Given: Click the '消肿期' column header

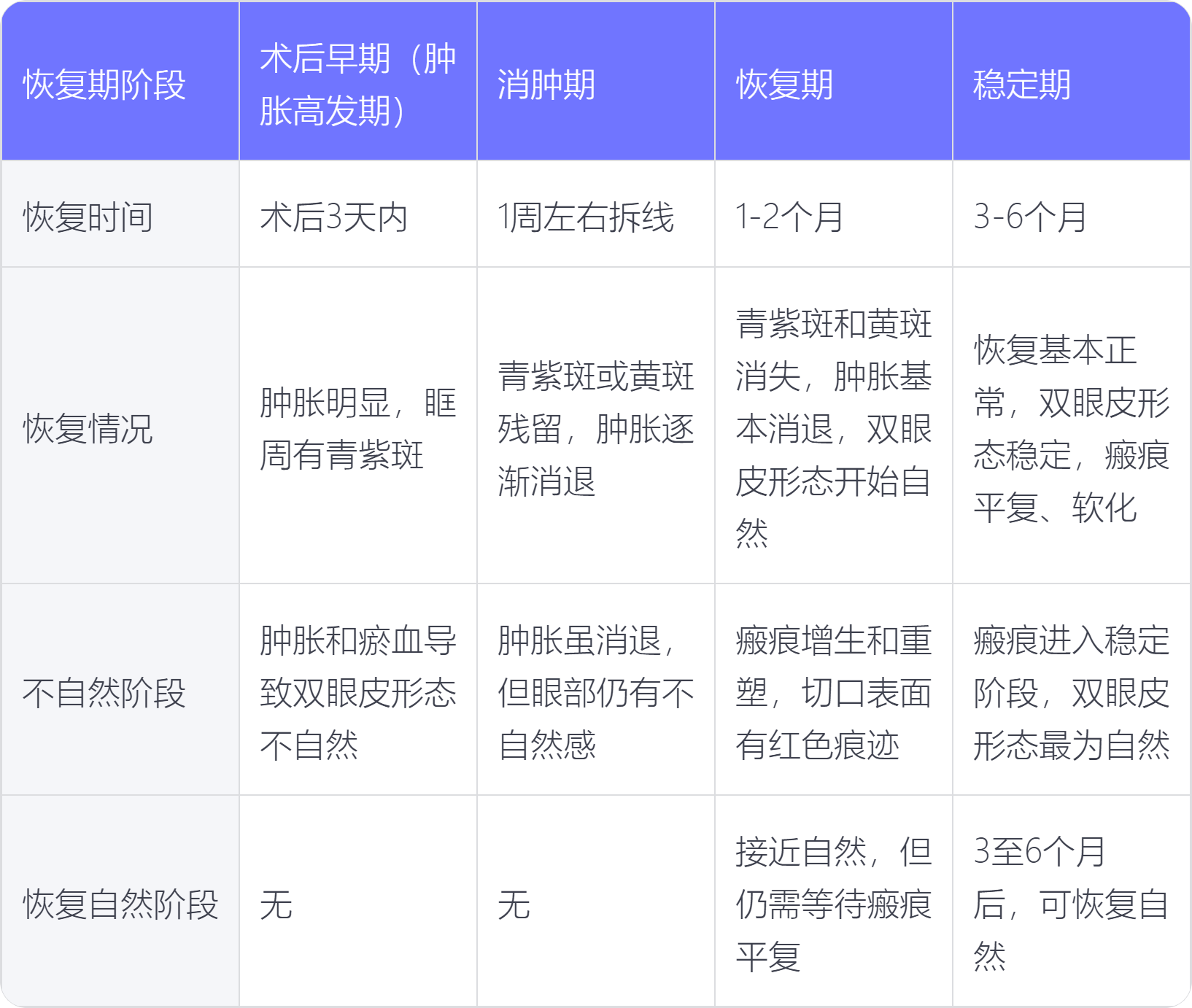Looking at the screenshot, I should click(546, 85).
